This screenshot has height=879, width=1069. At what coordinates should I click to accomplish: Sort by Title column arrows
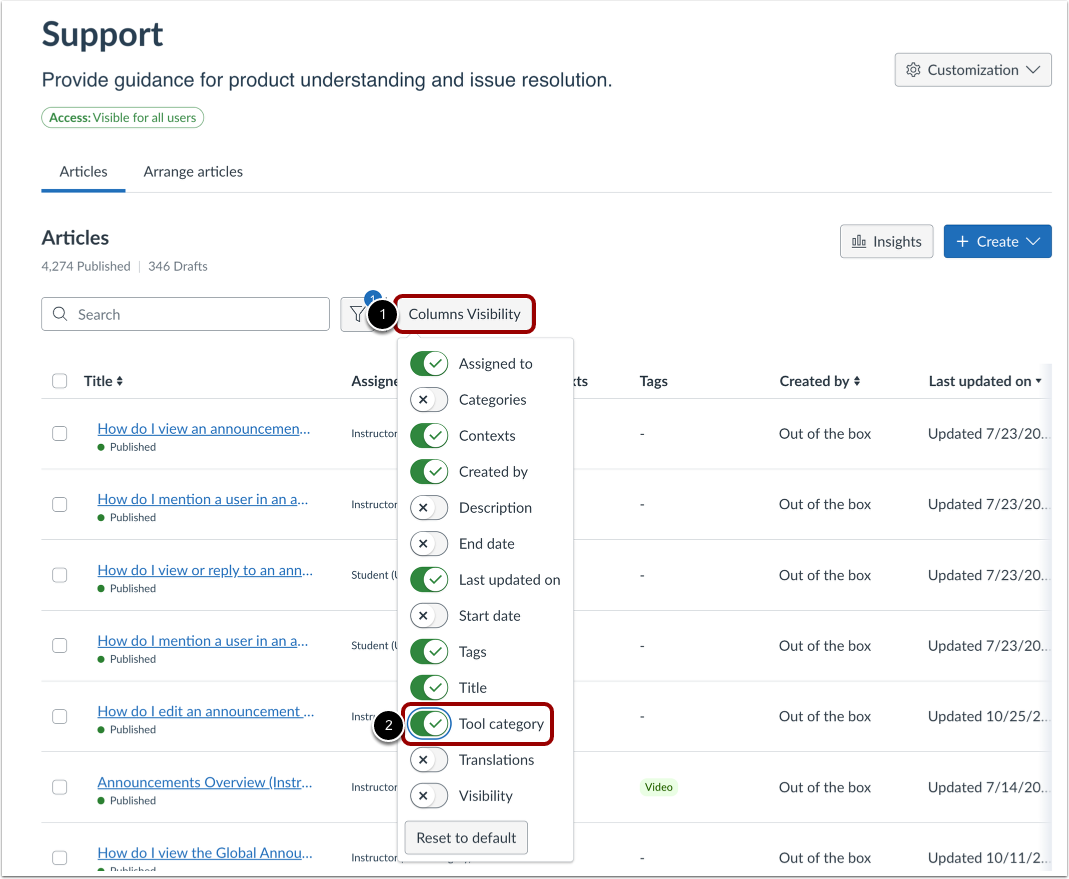pyautogui.click(x=120, y=381)
